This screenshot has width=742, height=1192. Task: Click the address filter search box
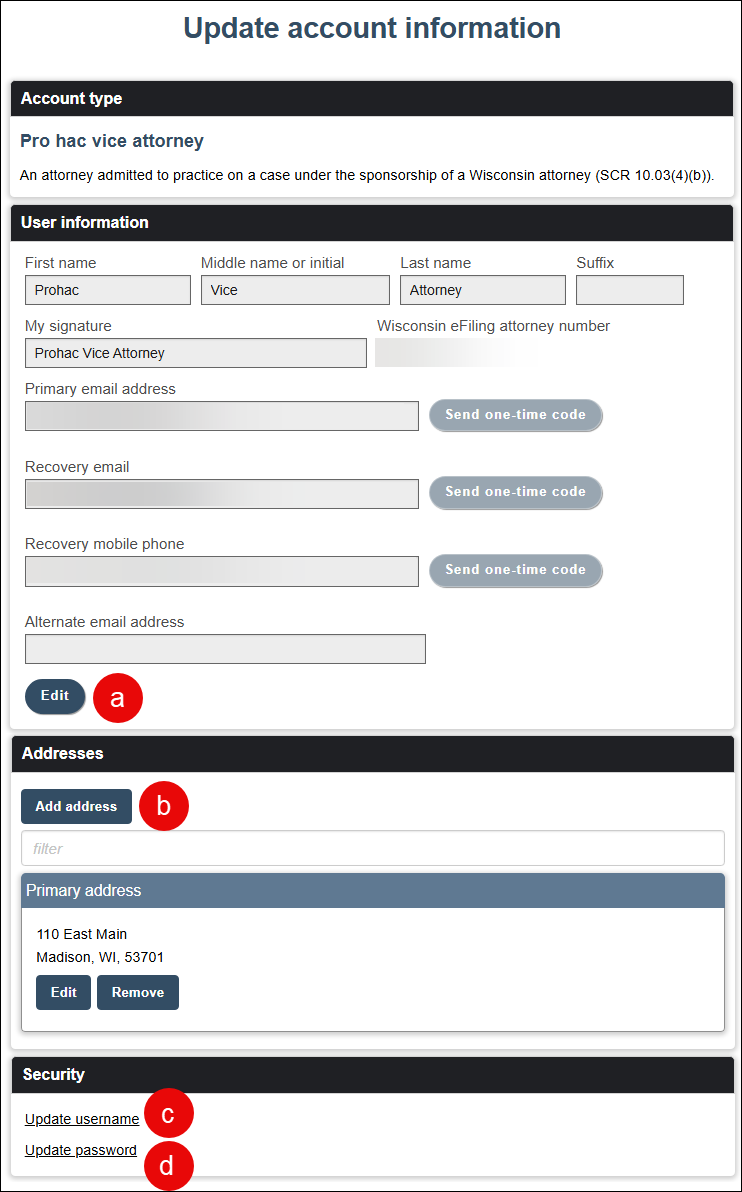(371, 847)
